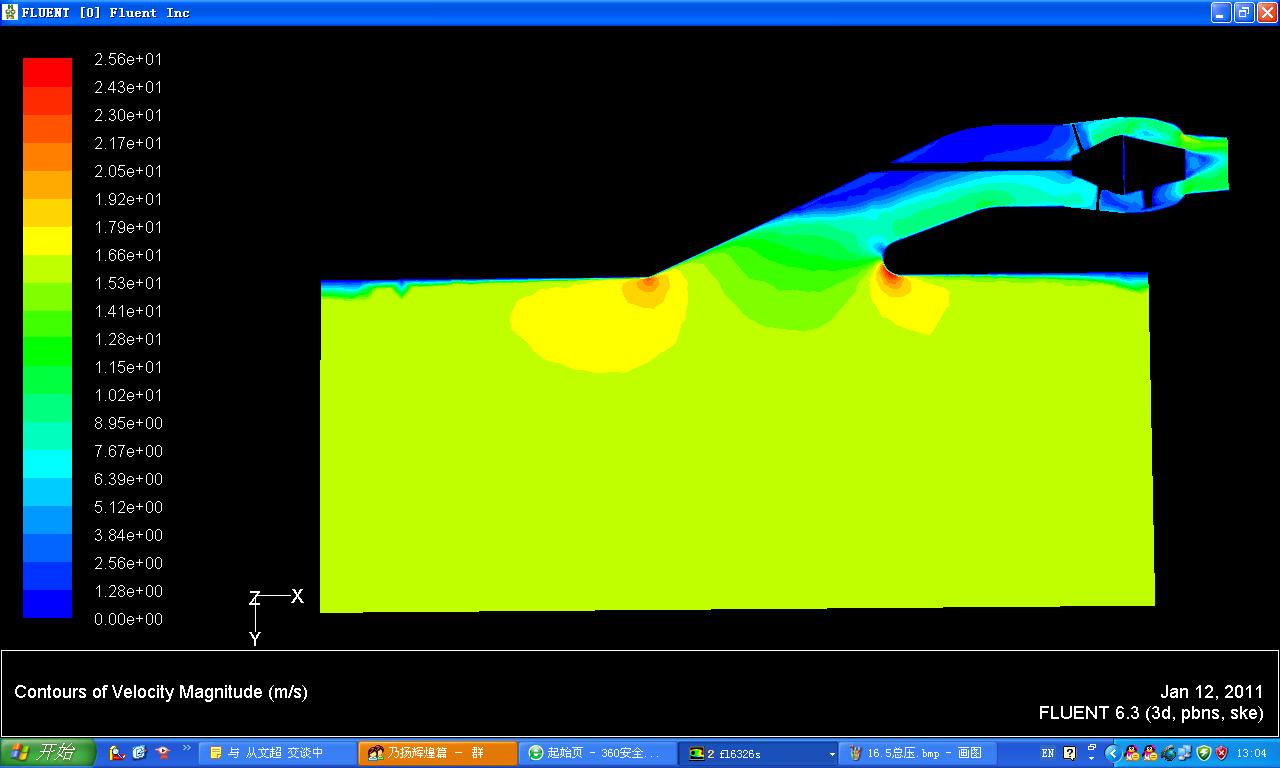Screen dimensions: 1280x768
Task: Open the Windows Start button
Action: 48,753
